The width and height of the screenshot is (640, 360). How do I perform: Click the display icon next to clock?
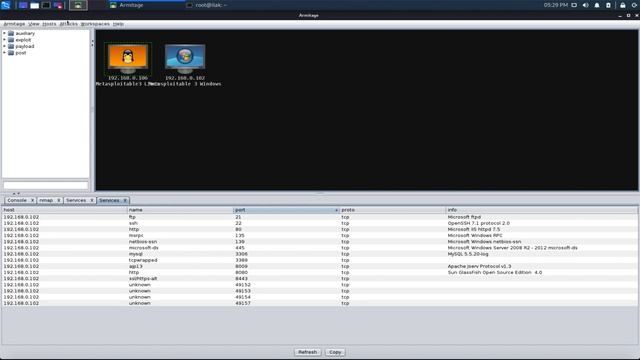click(574, 5)
